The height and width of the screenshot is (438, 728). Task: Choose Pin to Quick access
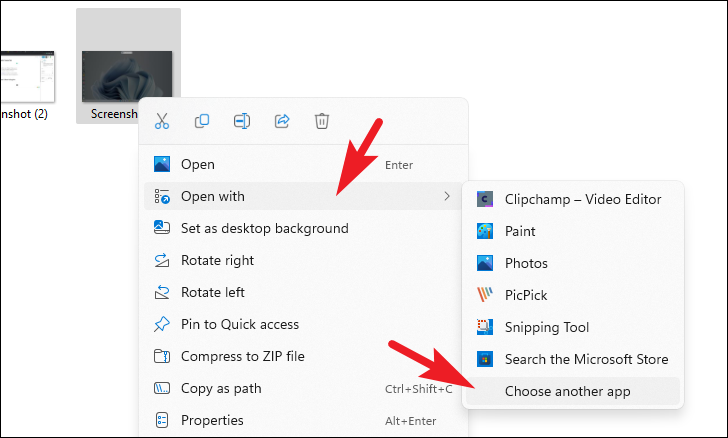(303, 324)
